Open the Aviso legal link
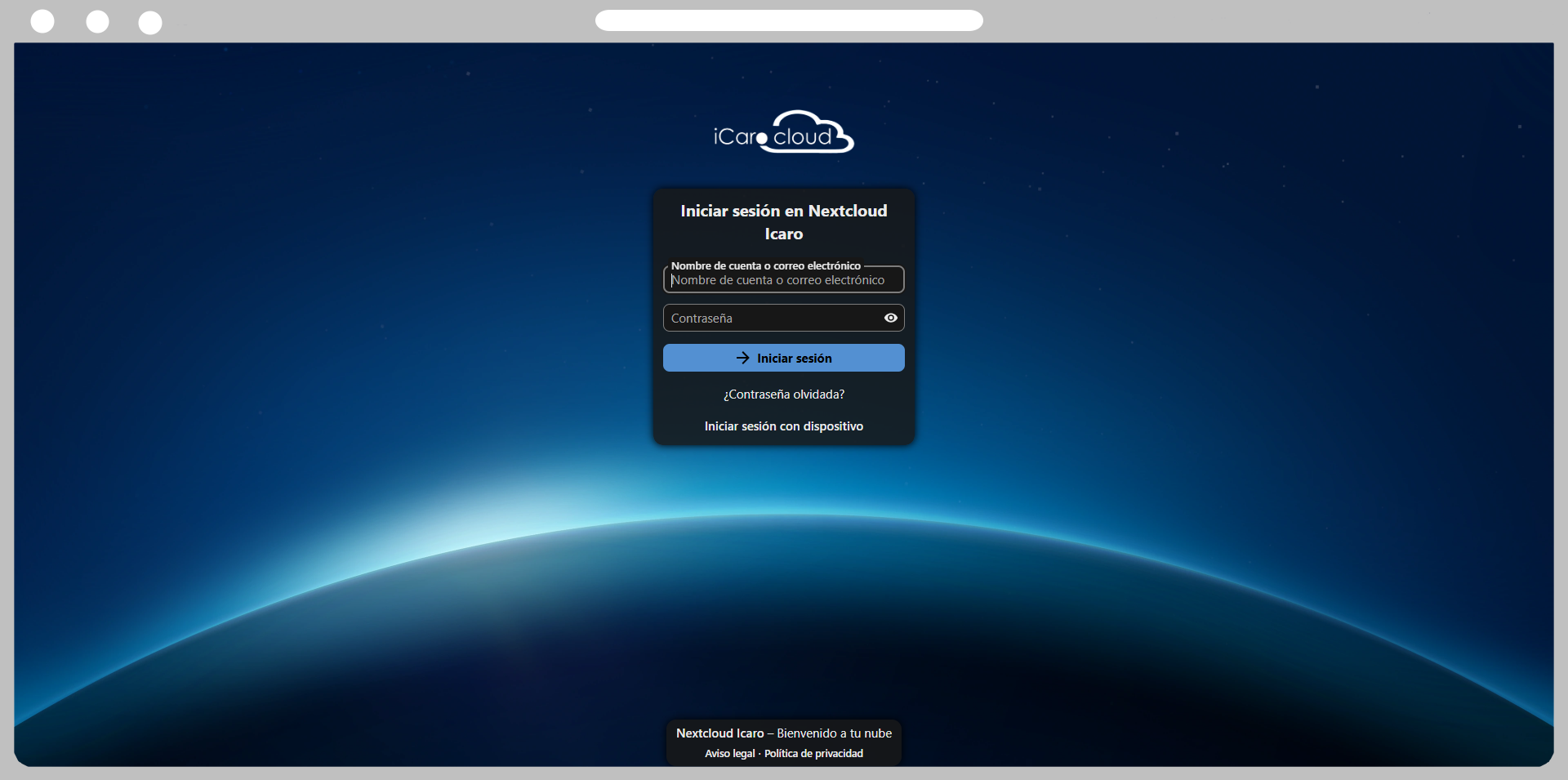The image size is (1568, 780). point(730,754)
